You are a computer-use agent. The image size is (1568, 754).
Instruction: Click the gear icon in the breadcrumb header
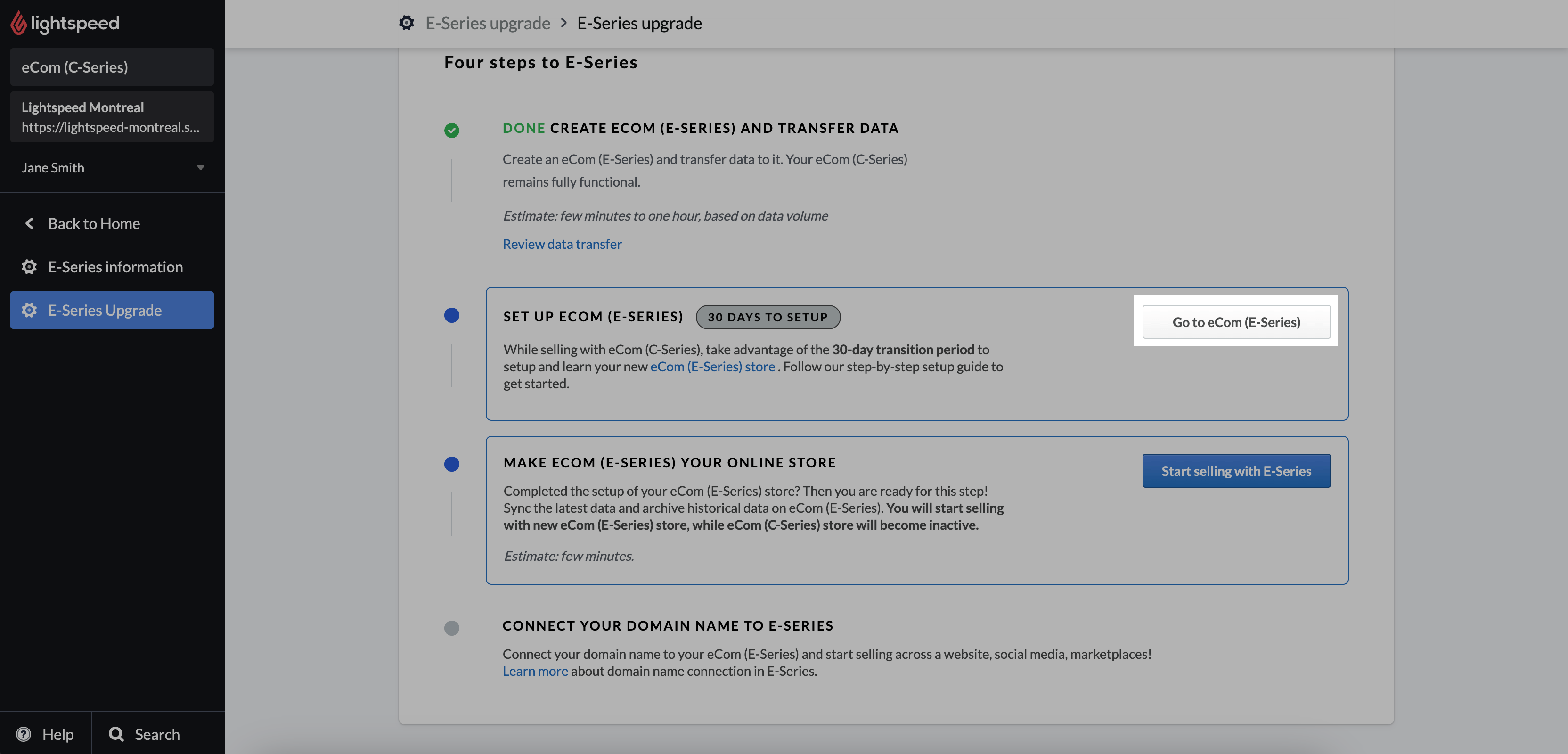coord(406,23)
